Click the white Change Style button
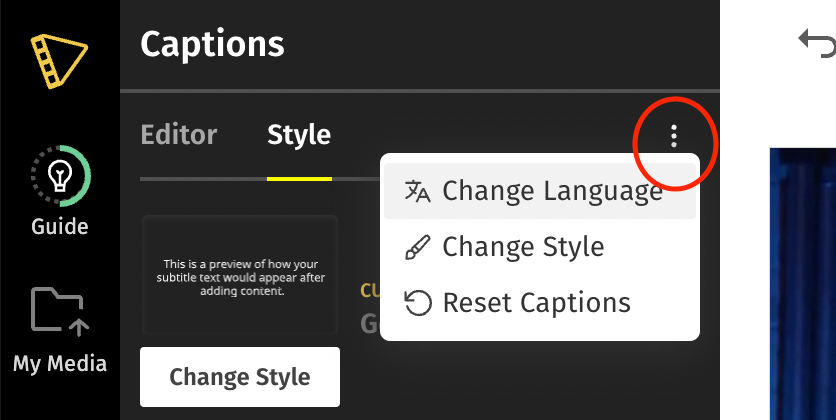Image resolution: width=836 pixels, height=420 pixels. [x=240, y=377]
